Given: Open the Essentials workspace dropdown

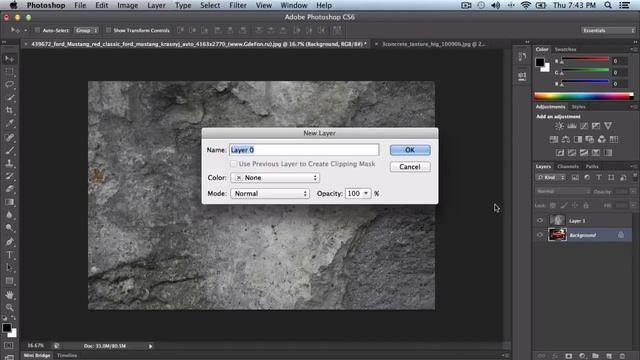Looking at the screenshot, I should pyautogui.click(x=608, y=31).
